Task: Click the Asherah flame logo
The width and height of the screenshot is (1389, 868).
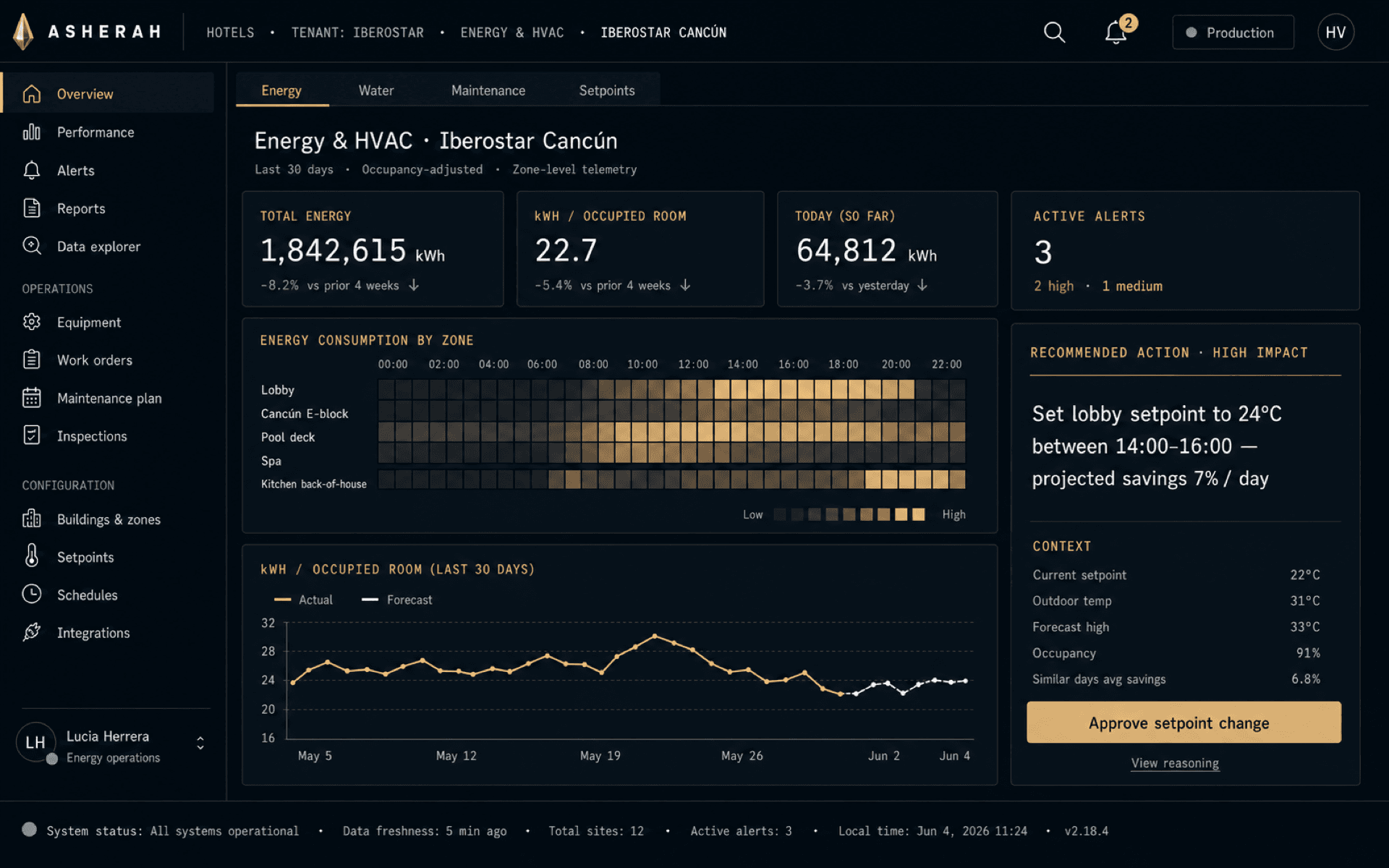Action: coord(24,32)
